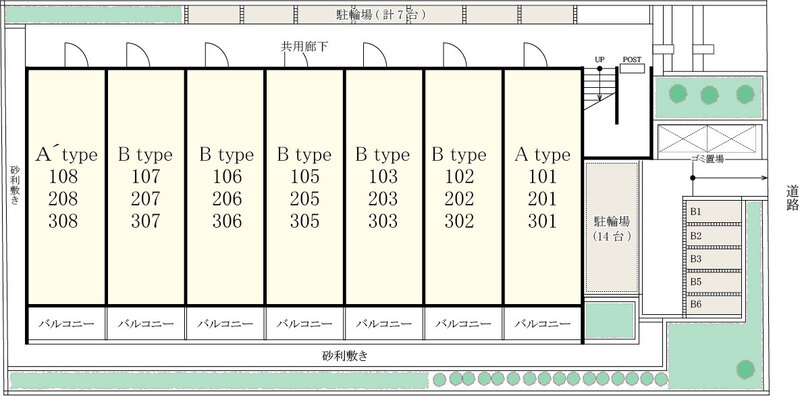The height and width of the screenshot is (396, 800).
Task: Click the 共用廊下 corridor label
Action: click(x=304, y=47)
